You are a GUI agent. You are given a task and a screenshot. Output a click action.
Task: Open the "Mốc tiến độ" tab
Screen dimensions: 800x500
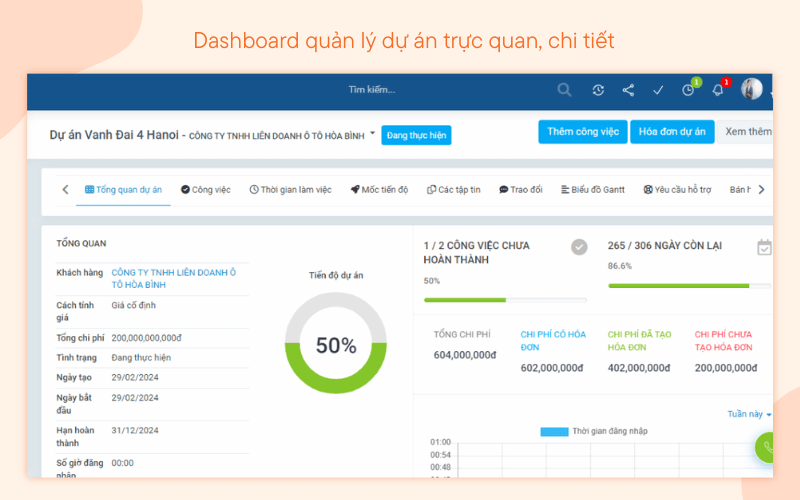379,190
